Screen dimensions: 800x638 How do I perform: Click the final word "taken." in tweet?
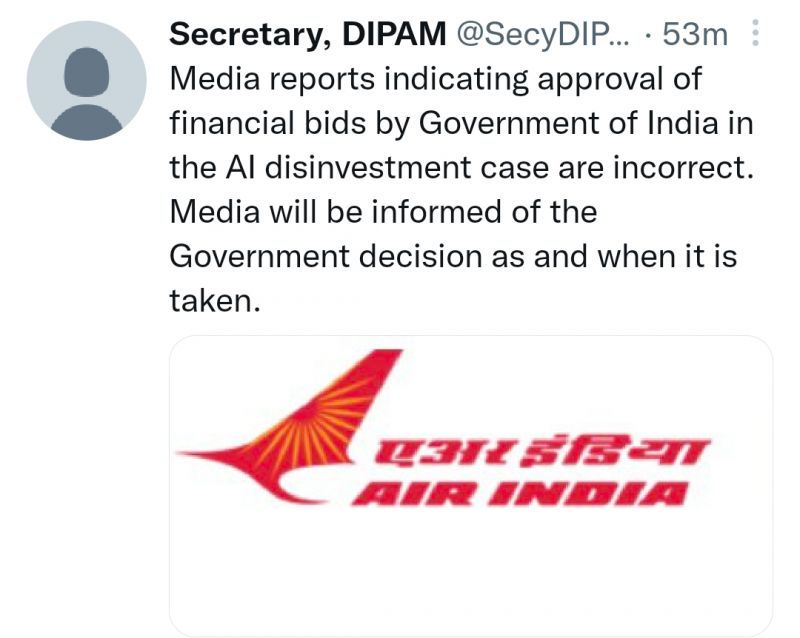(x=215, y=300)
